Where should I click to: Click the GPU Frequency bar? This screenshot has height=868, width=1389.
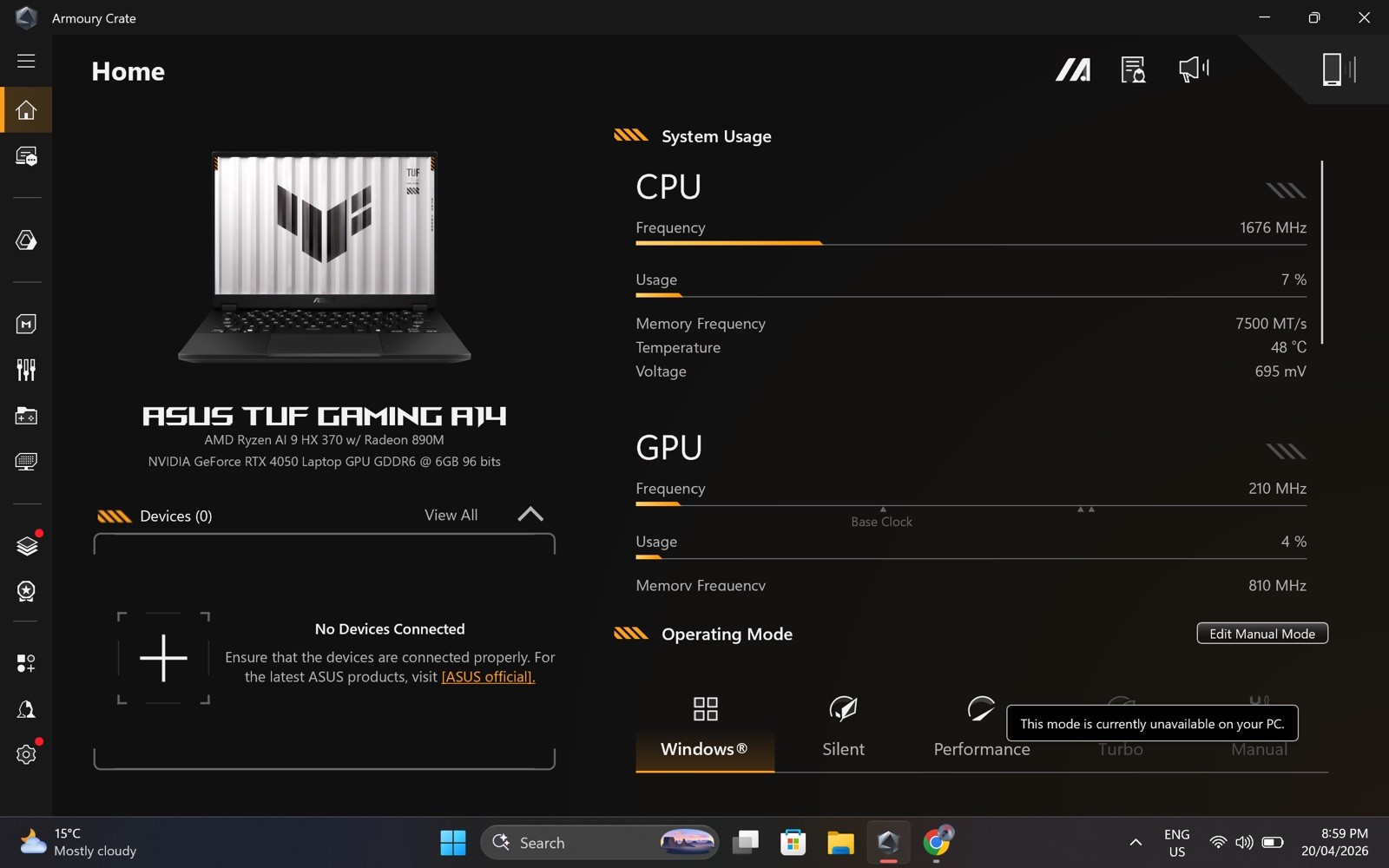tap(971, 504)
